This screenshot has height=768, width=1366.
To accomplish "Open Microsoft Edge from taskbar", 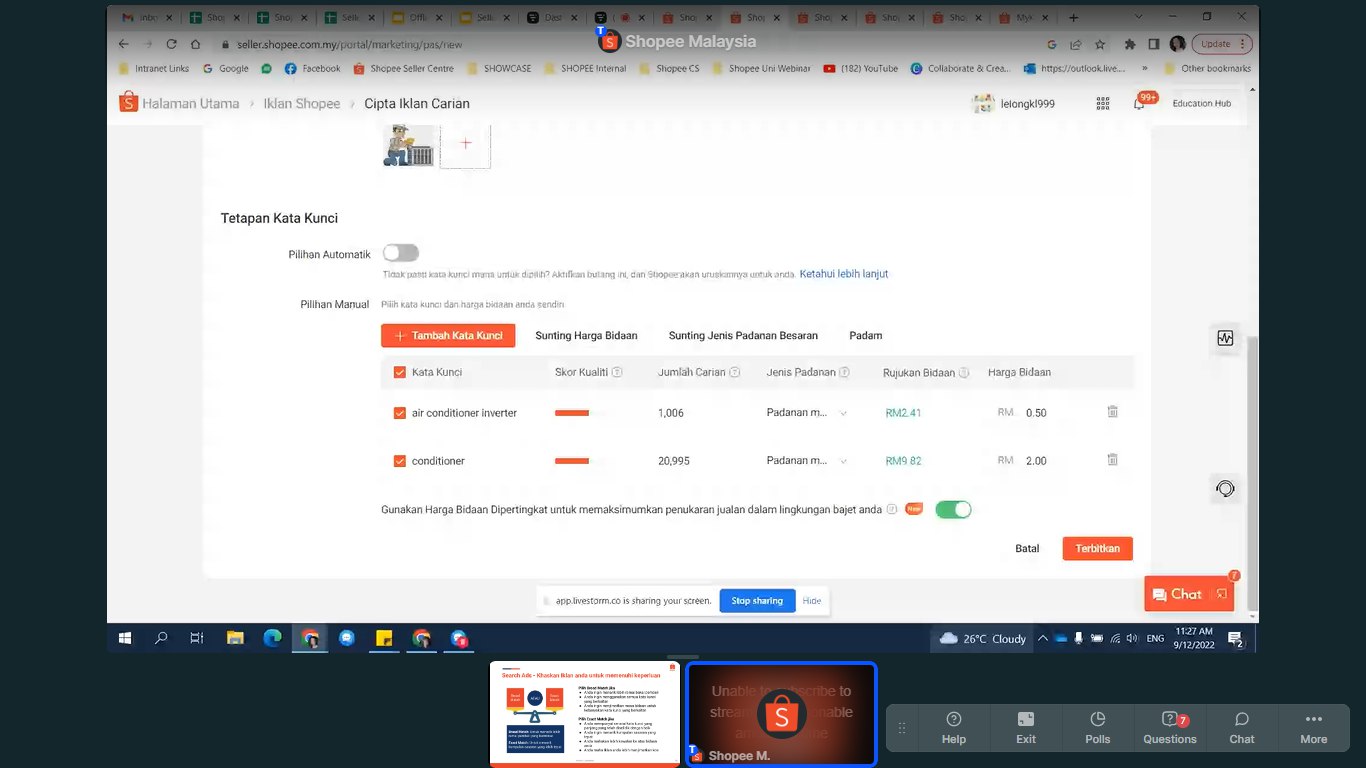I will [272, 638].
